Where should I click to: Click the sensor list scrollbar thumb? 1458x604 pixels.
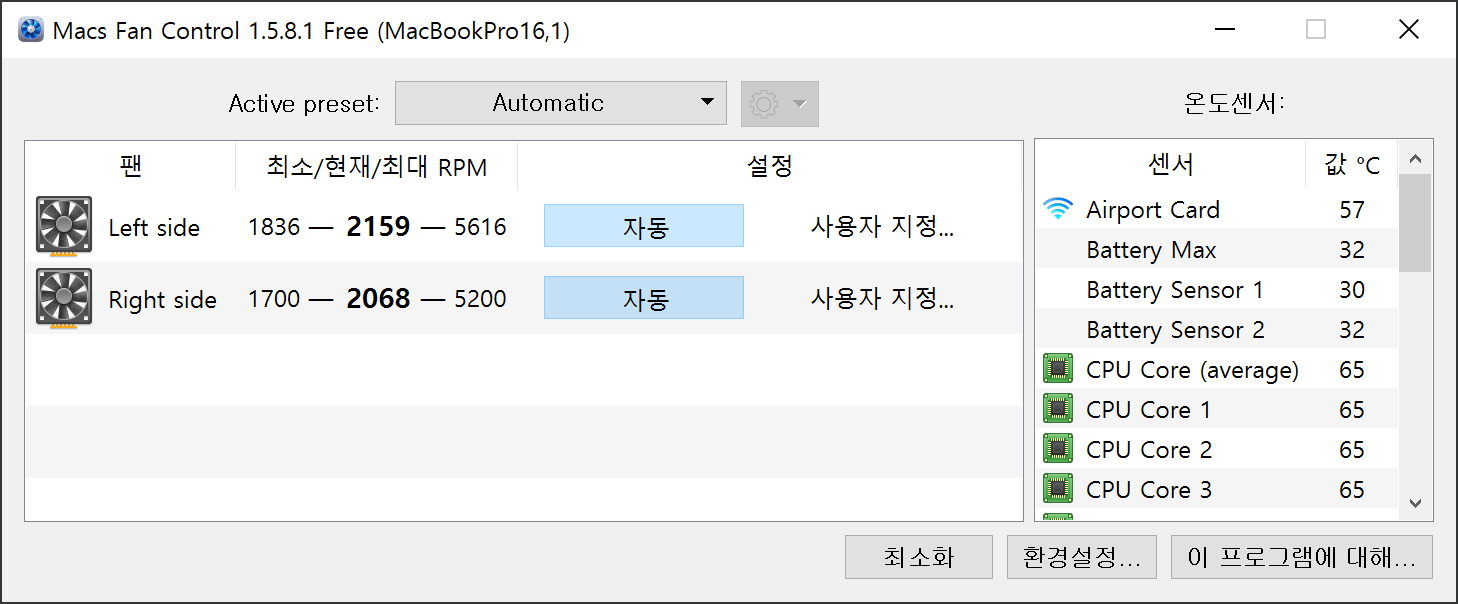click(1415, 223)
